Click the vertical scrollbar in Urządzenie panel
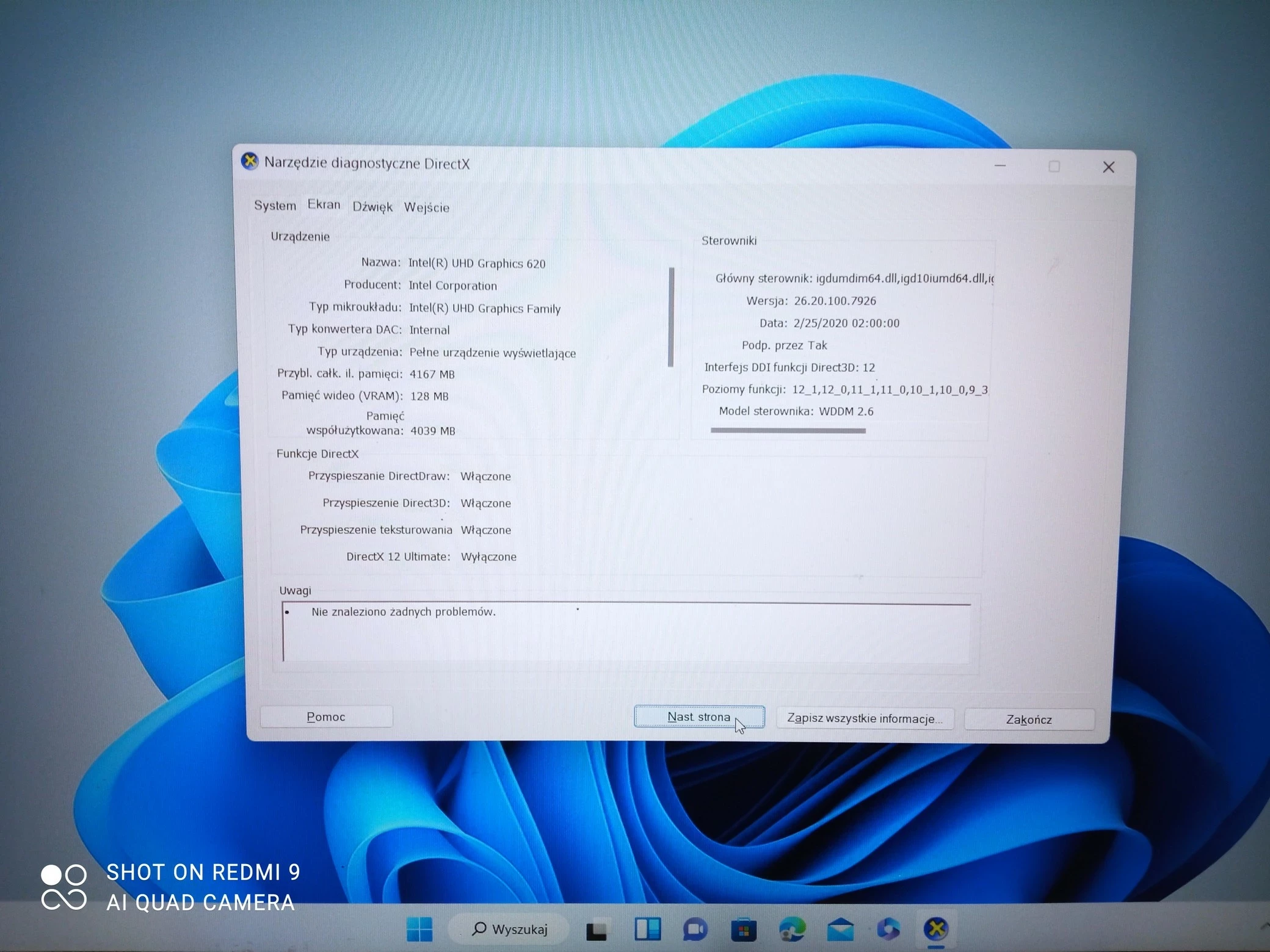The width and height of the screenshot is (1270, 952). tap(671, 317)
